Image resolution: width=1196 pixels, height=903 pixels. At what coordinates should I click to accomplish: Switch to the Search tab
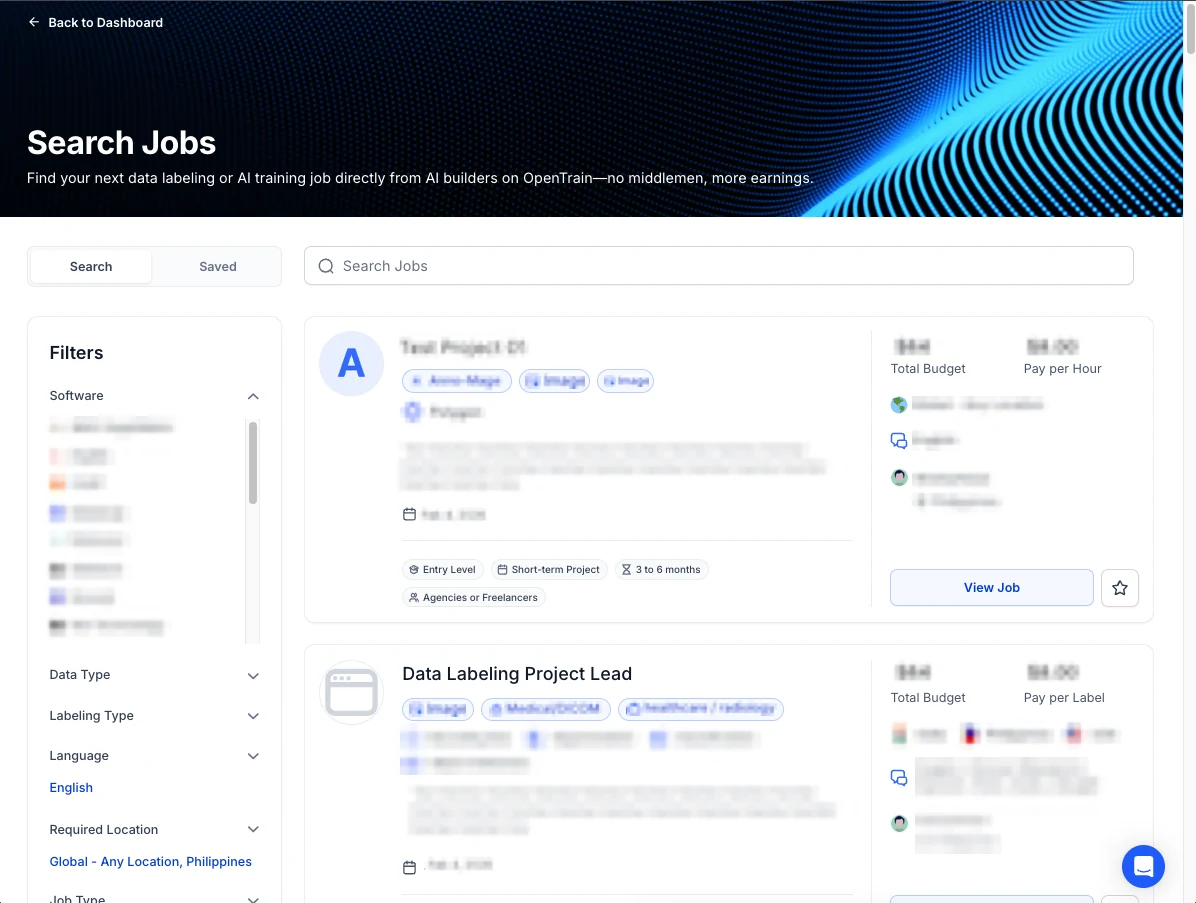pos(91,266)
